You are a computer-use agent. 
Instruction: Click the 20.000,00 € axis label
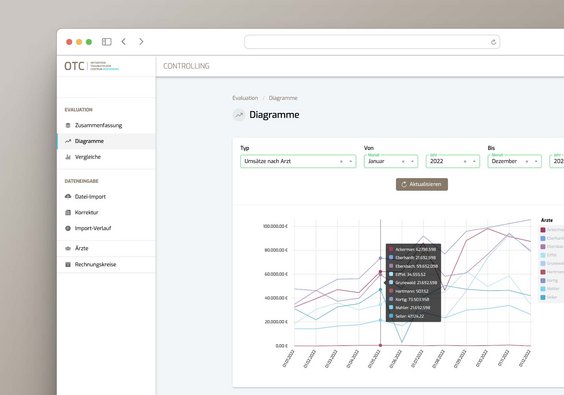pos(276,322)
